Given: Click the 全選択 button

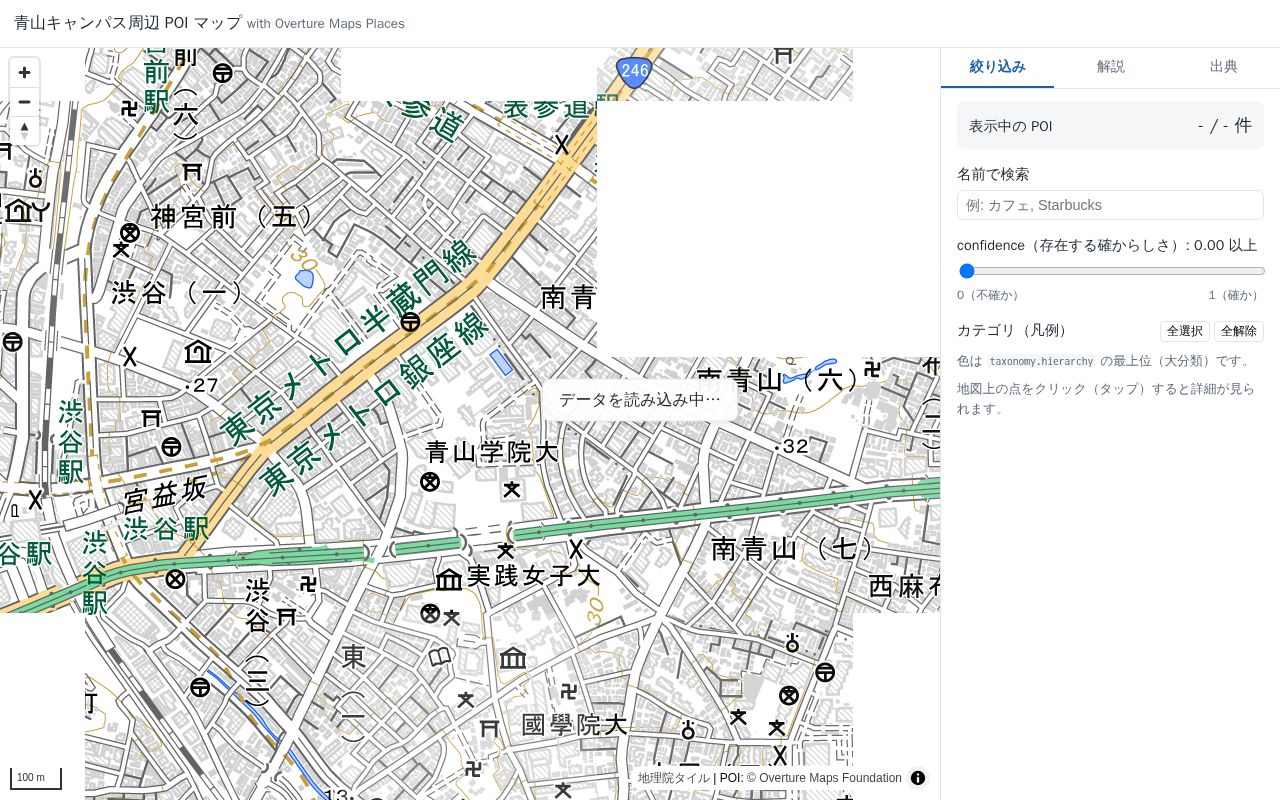Looking at the screenshot, I should click(1185, 331).
